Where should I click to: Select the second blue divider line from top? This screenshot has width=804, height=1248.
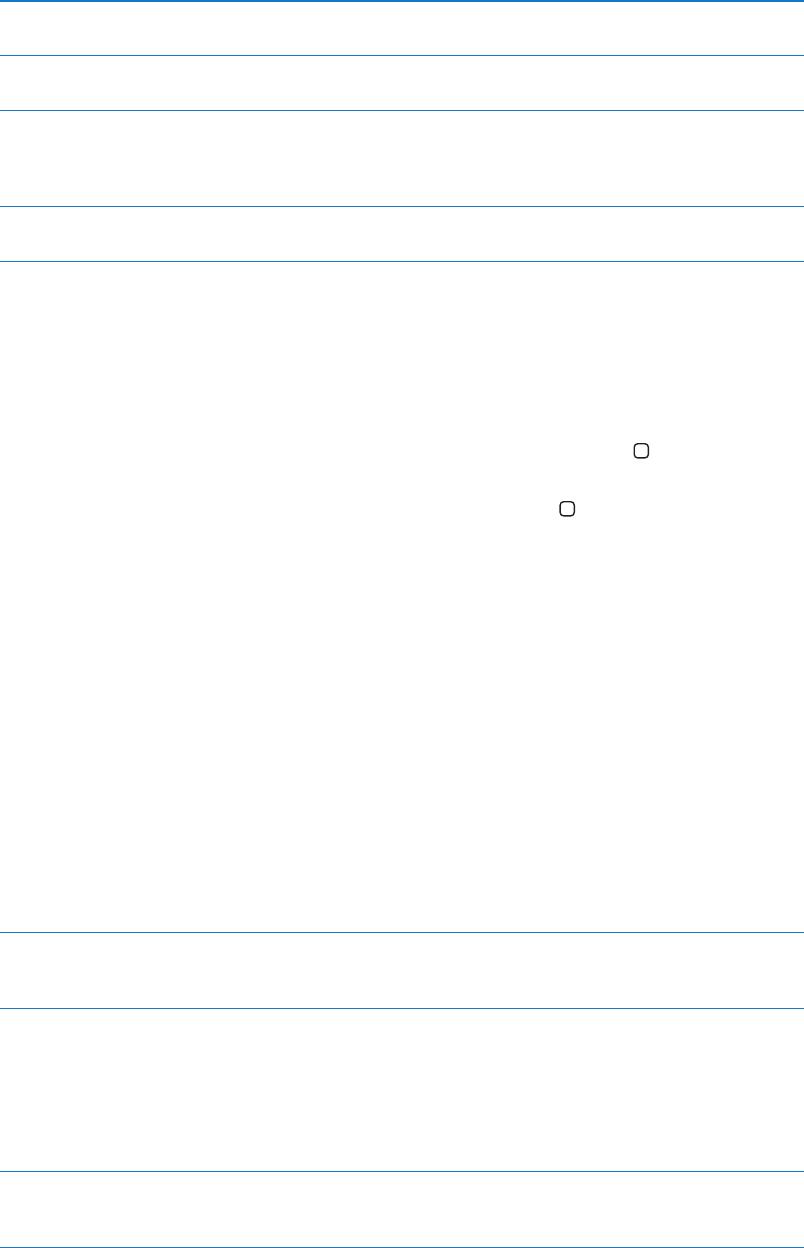tap(402, 55)
